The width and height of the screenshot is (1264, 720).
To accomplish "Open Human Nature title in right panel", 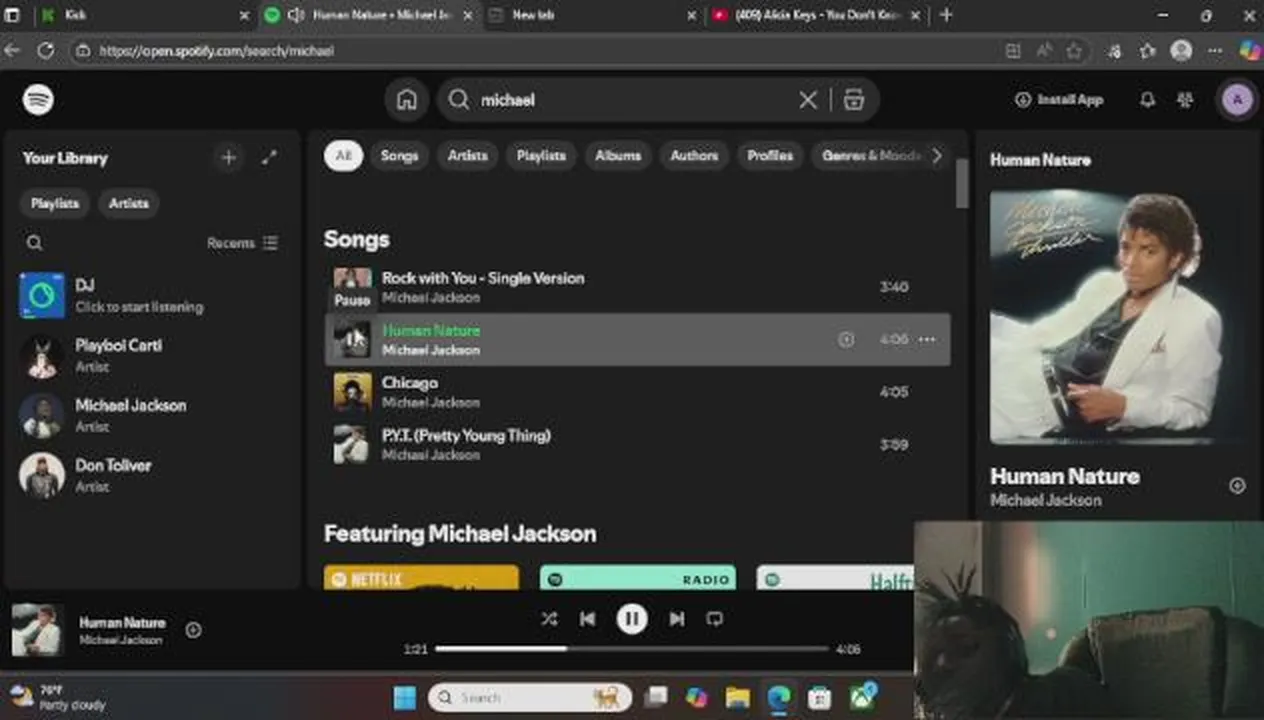I will [1064, 476].
